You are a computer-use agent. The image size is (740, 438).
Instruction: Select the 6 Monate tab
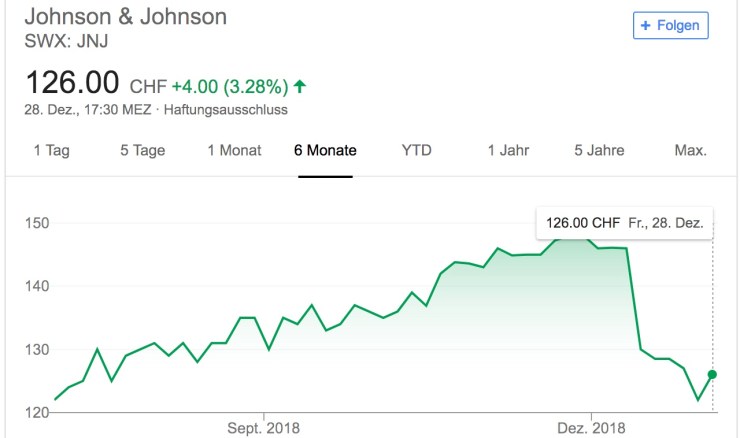(325, 151)
